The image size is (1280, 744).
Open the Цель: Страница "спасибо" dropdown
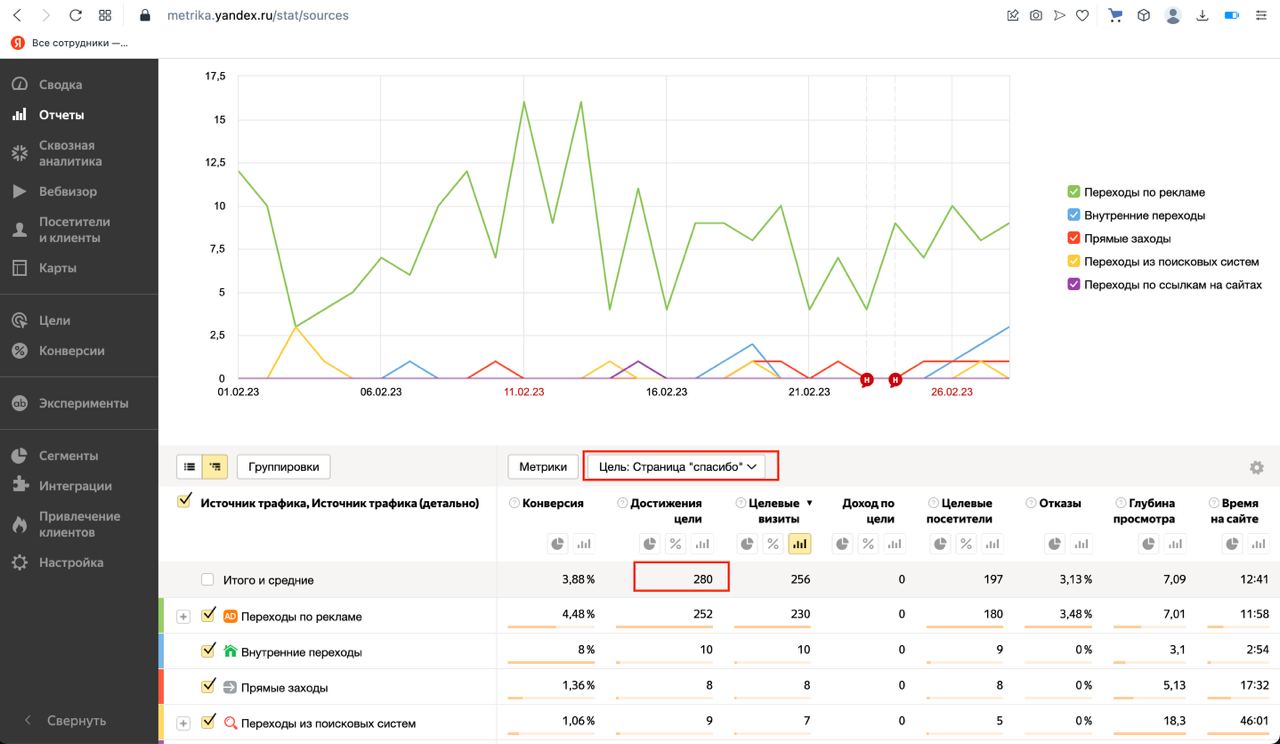coord(680,466)
